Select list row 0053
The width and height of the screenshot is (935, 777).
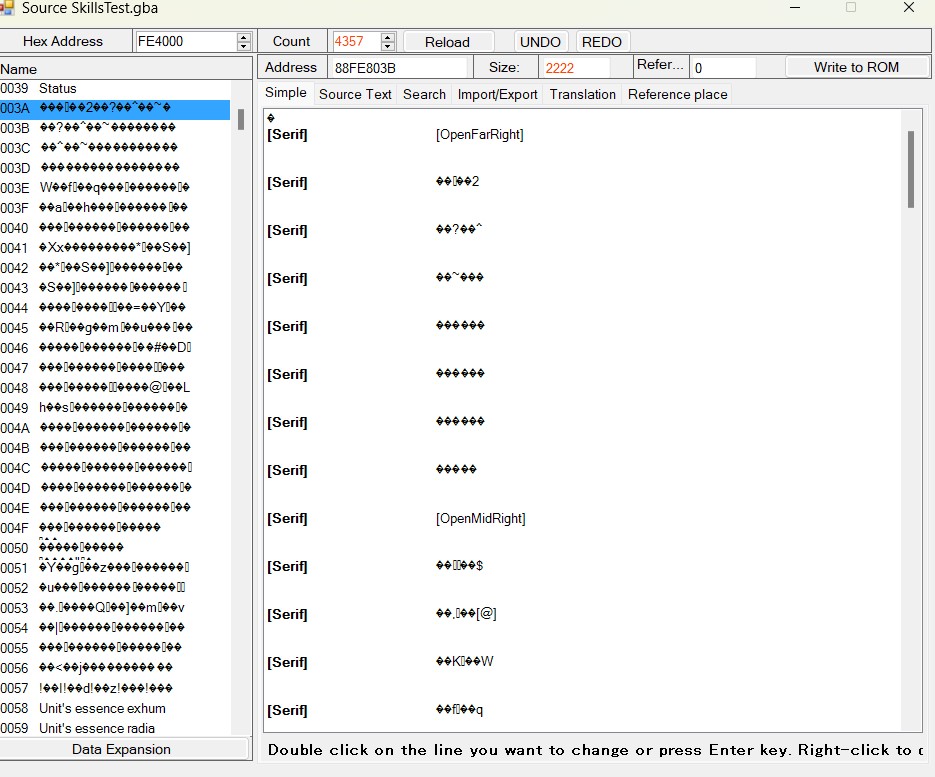click(x=115, y=608)
